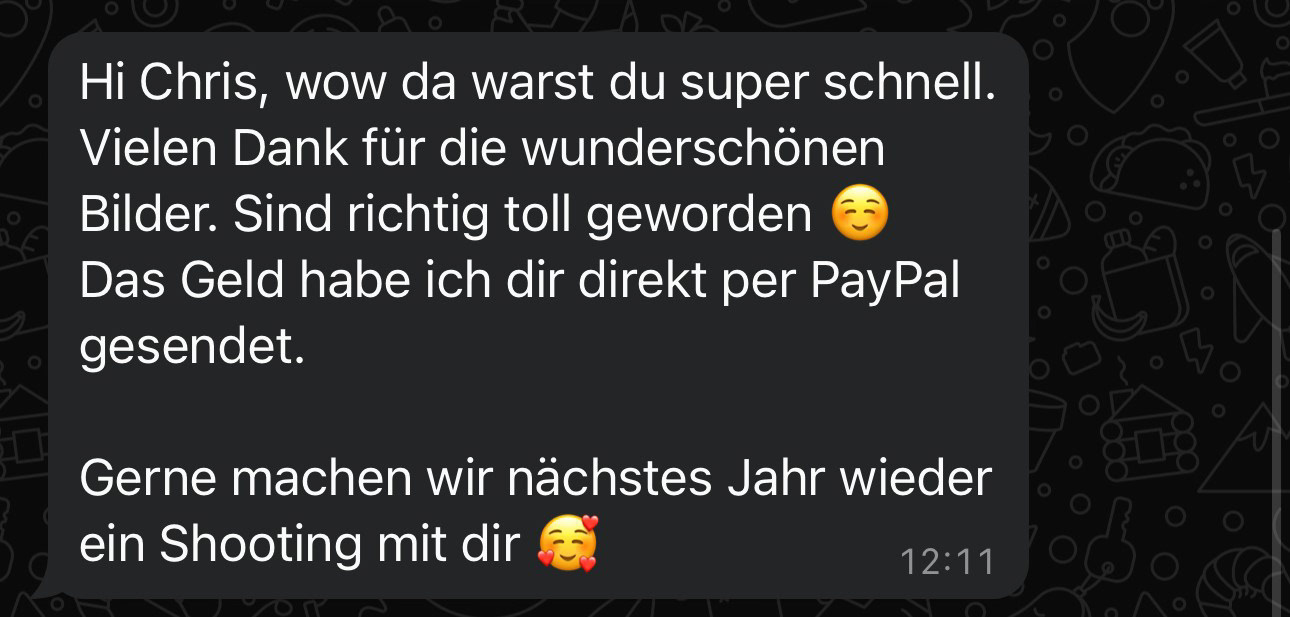Click the smiling blush emoji after "geworden"
The height and width of the screenshot is (617, 1290).
[860, 216]
